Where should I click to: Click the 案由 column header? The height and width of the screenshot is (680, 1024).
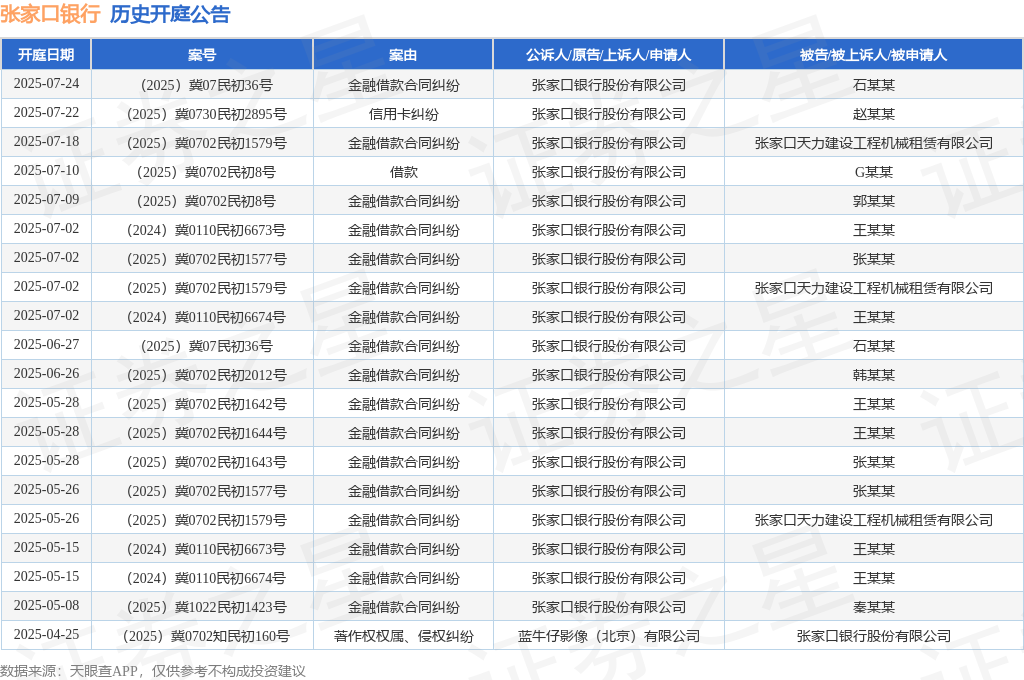click(403, 55)
